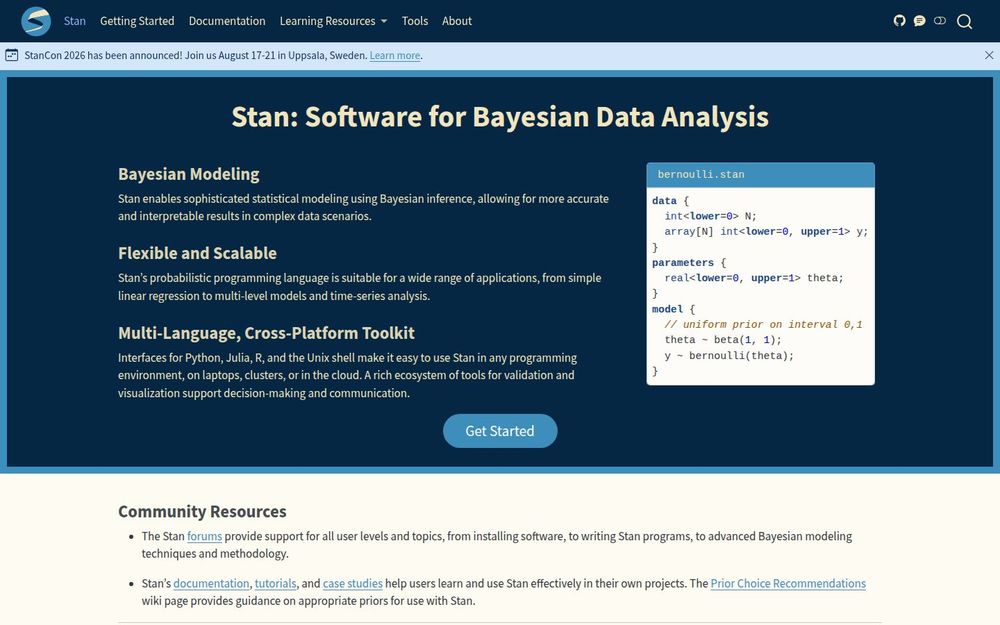This screenshot has height=625, width=1000.
Task: Open the forums link in Community Resources
Action: (x=204, y=536)
